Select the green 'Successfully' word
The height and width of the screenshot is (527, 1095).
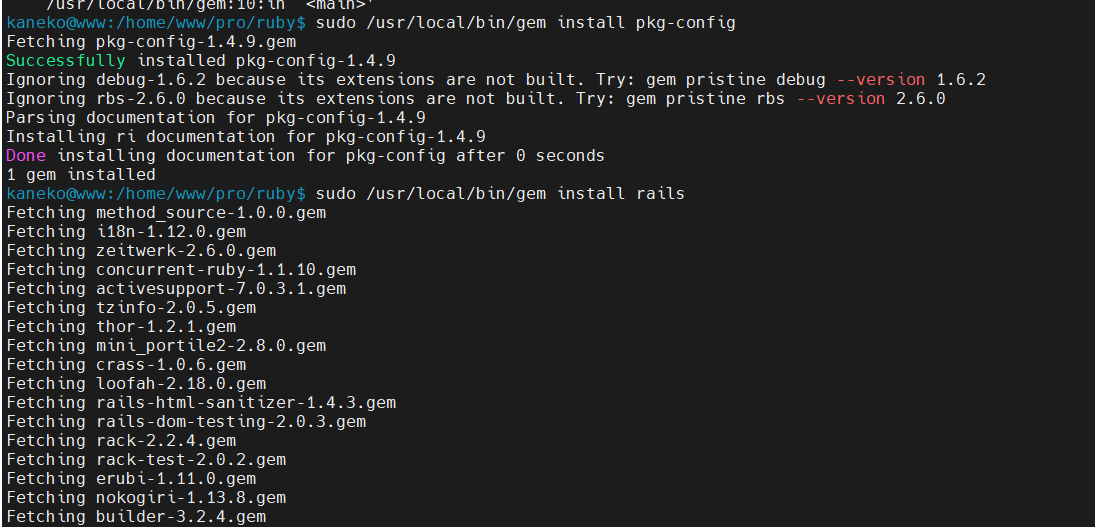click(x=66, y=61)
